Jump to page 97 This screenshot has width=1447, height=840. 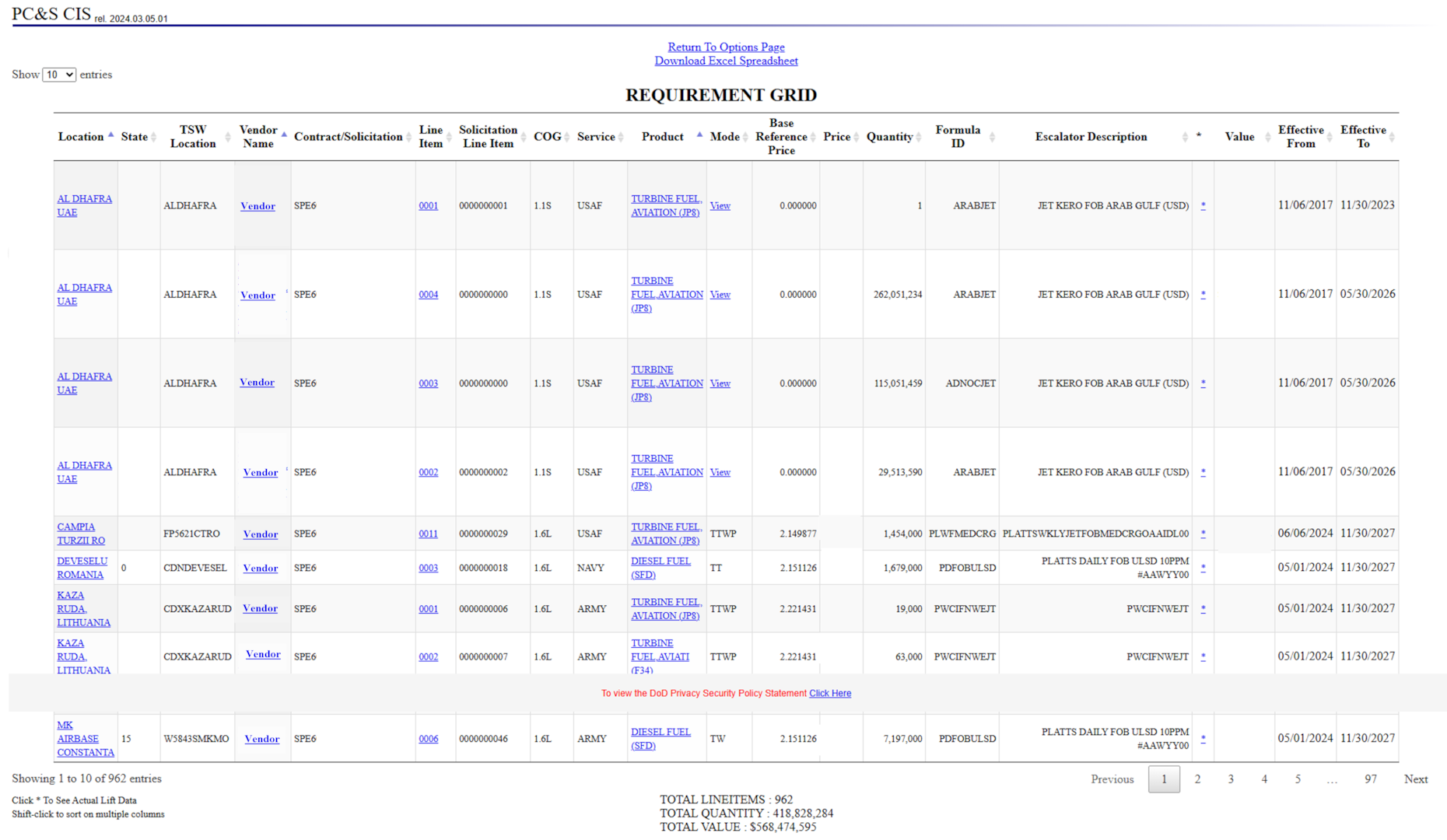(x=1371, y=779)
